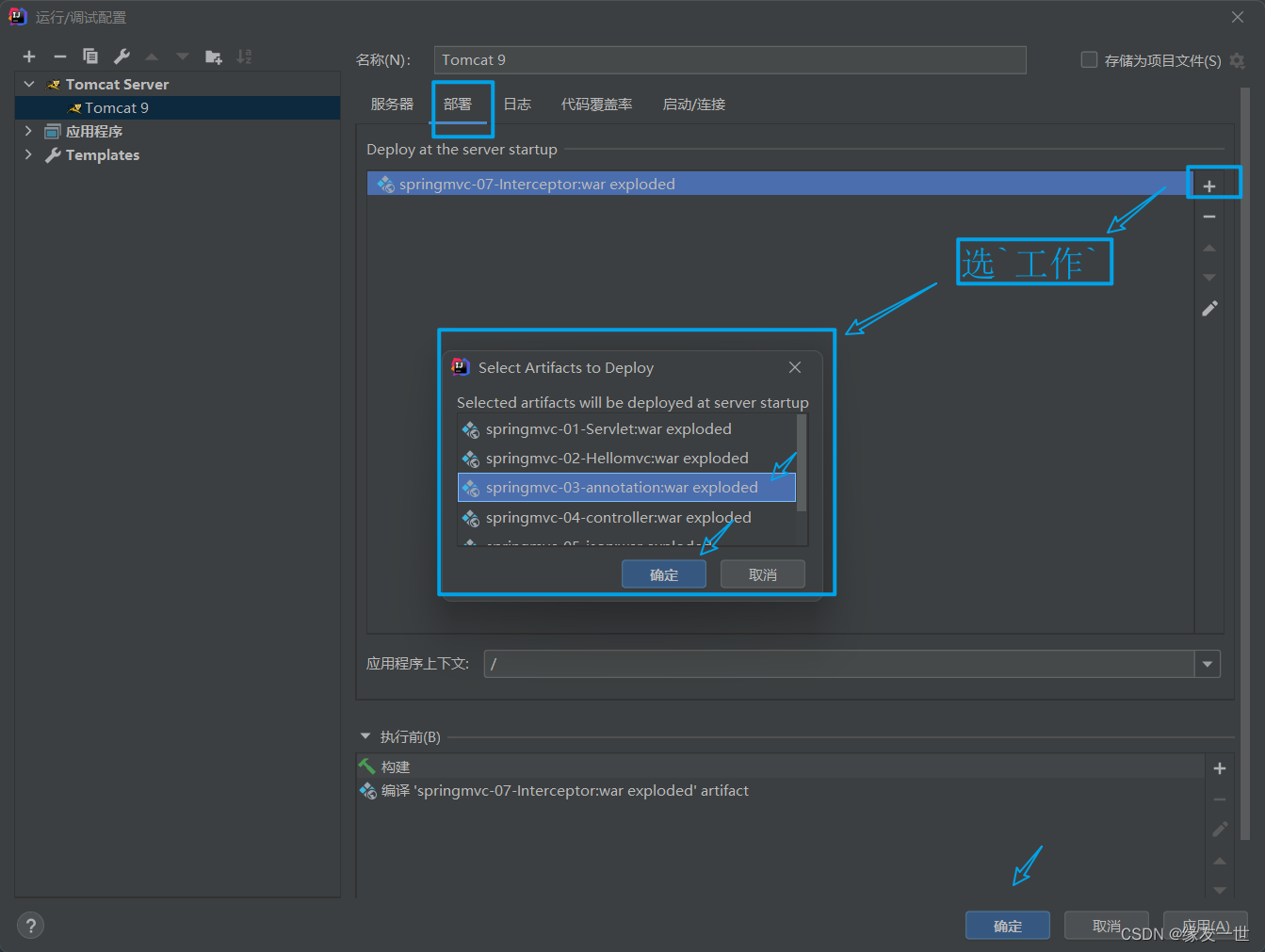Edit deployed artifact with pencil icon
Image resolution: width=1265 pixels, height=952 pixels.
click(x=1209, y=309)
